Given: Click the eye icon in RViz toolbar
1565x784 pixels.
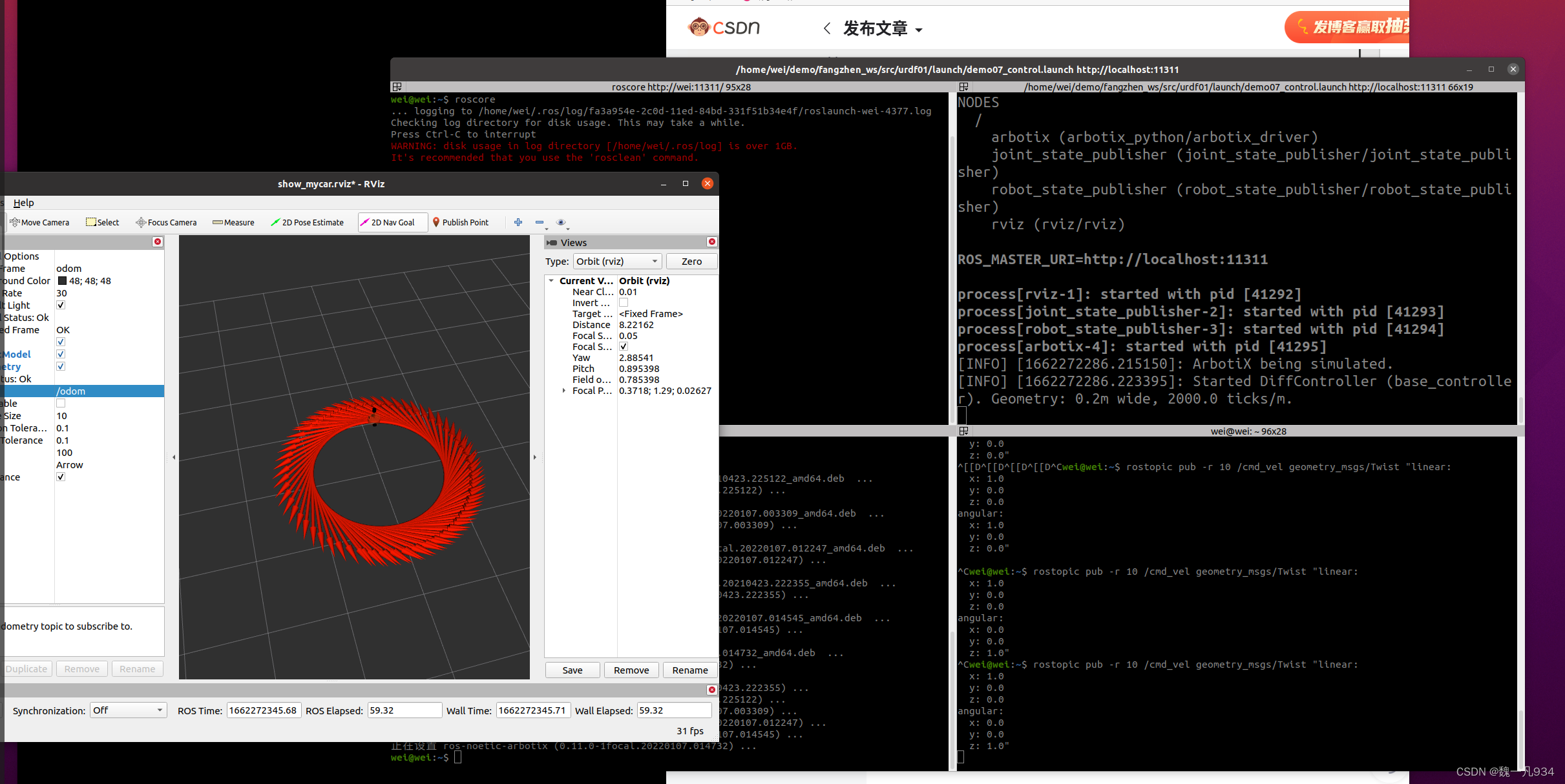Looking at the screenshot, I should pyautogui.click(x=560, y=222).
